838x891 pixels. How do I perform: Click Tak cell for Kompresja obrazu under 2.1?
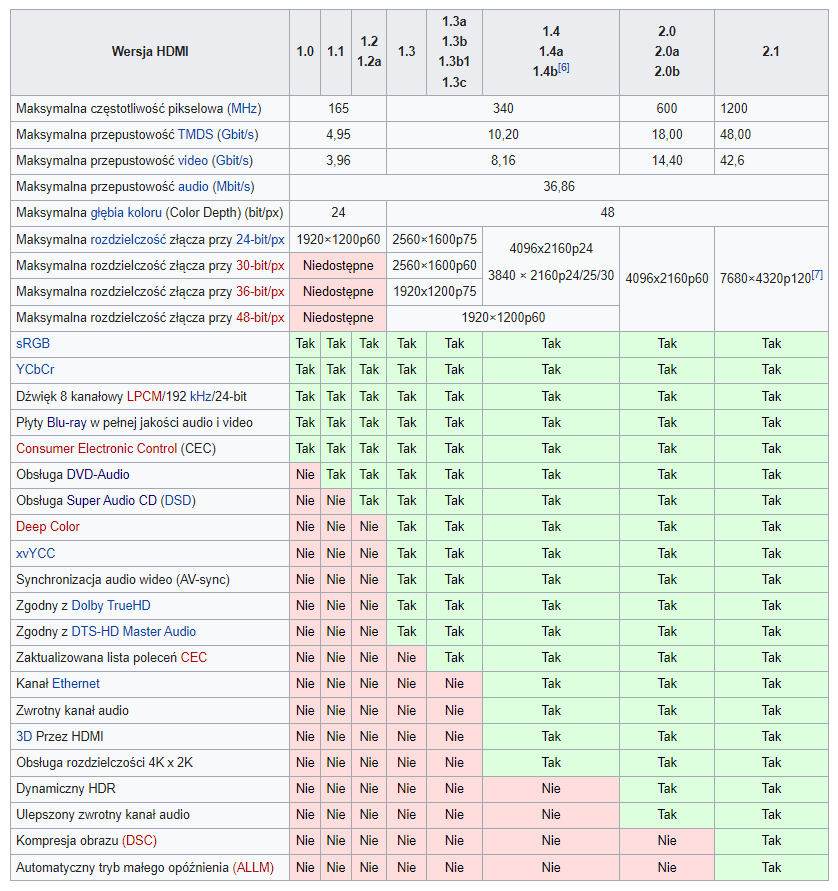tap(771, 842)
